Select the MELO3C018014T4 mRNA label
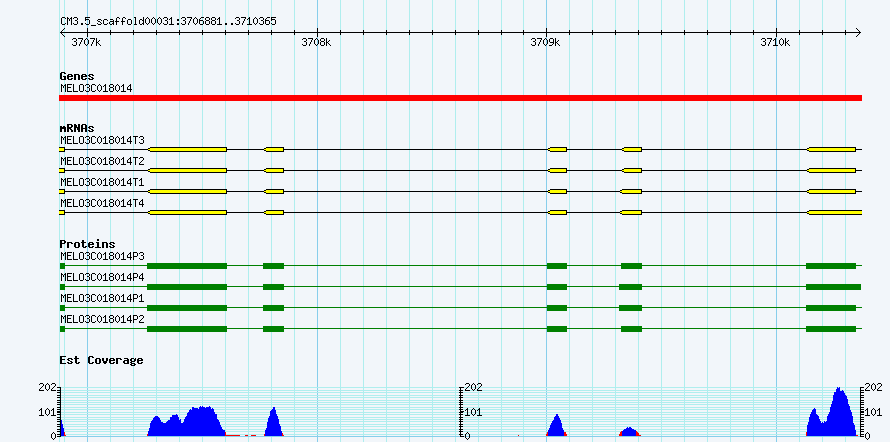 [102, 203]
